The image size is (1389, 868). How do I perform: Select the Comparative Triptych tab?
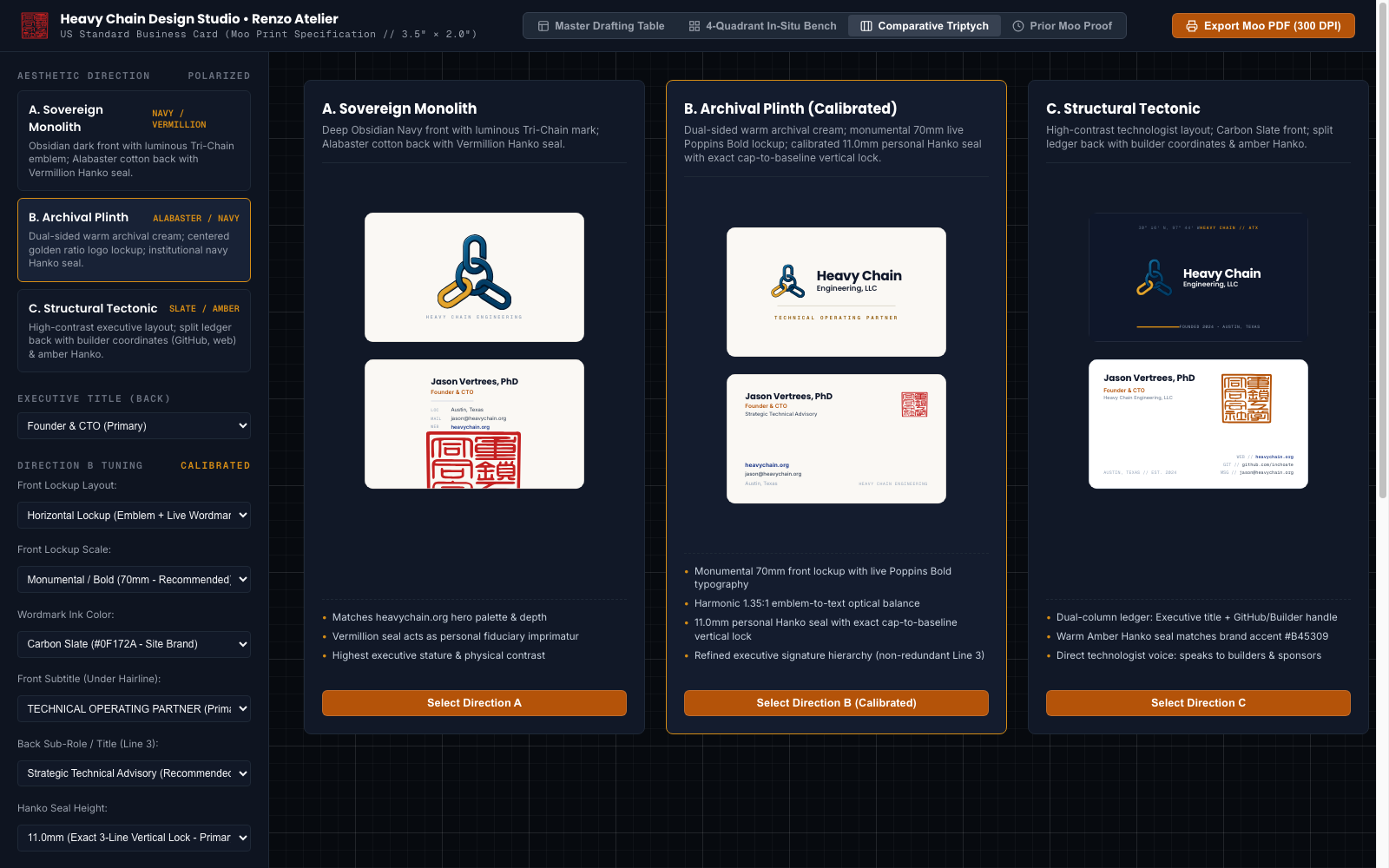coord(925,26)
